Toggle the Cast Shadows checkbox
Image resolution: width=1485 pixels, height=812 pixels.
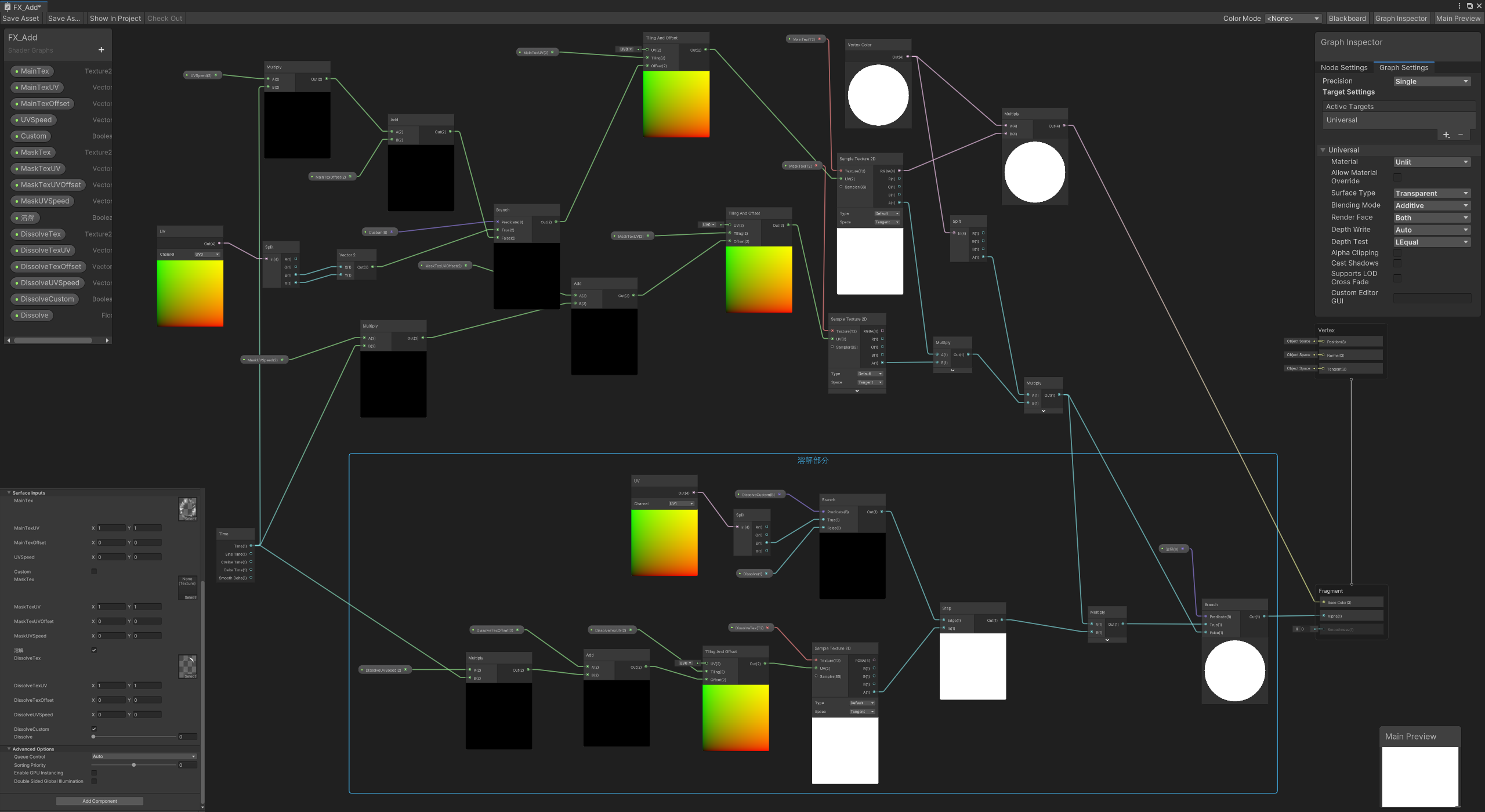[x=1397, y=263]
